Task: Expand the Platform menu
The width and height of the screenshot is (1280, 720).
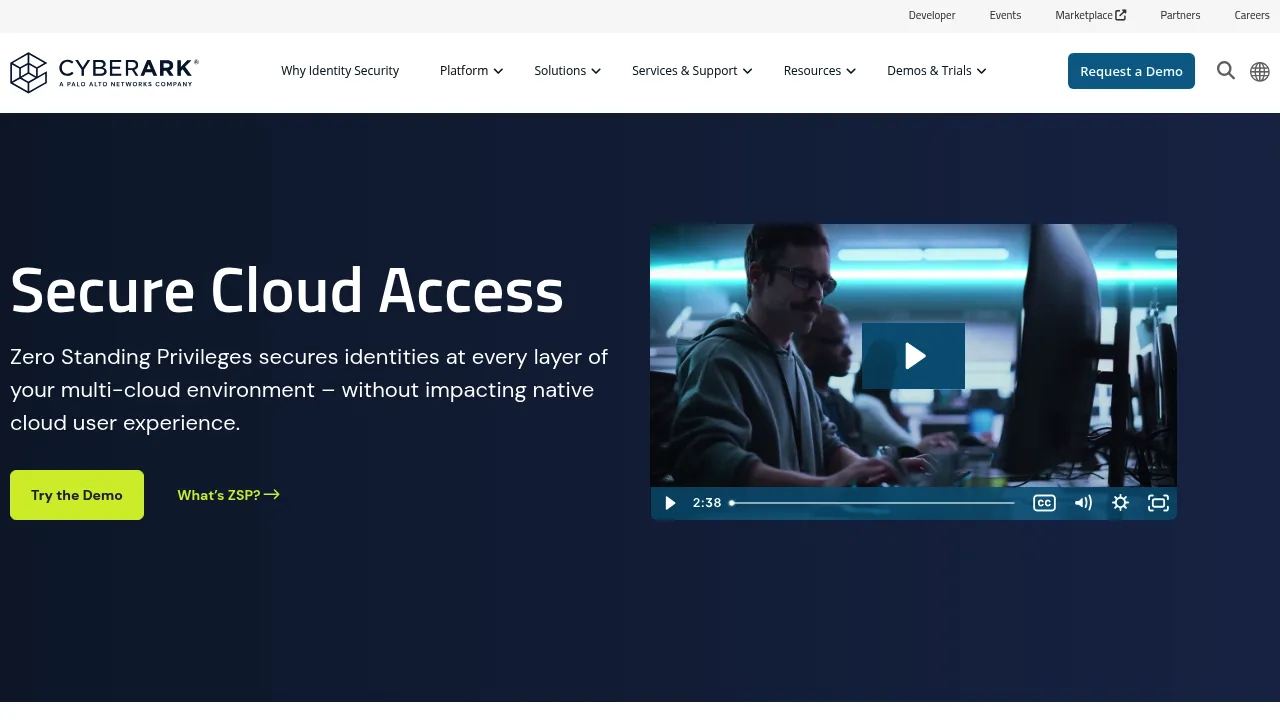Action: [x=472, y=71]
